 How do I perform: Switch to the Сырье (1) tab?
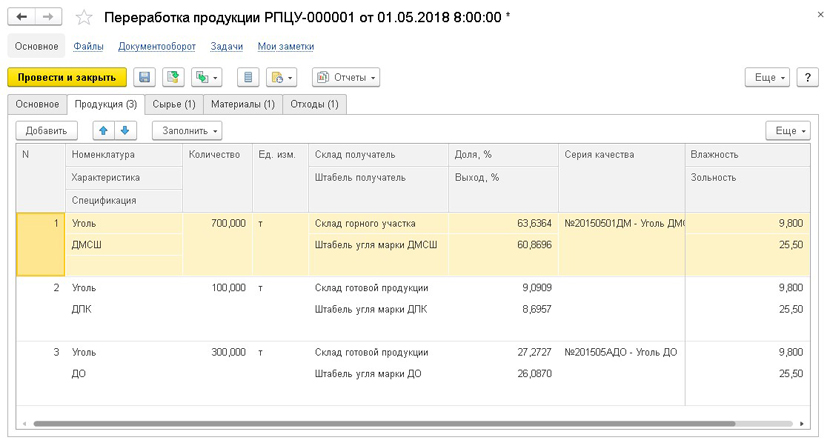[x=173, y=104]
